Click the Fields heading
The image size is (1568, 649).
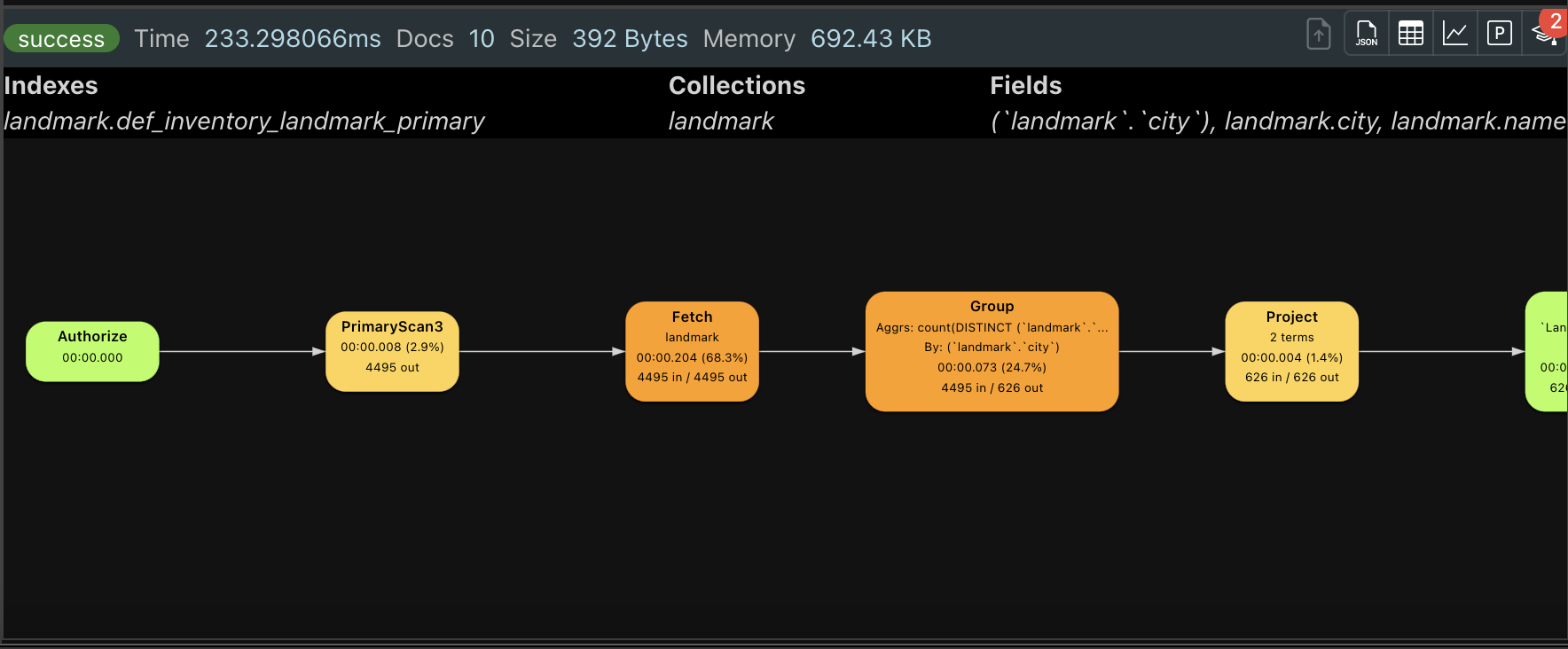click(1025, 85)
